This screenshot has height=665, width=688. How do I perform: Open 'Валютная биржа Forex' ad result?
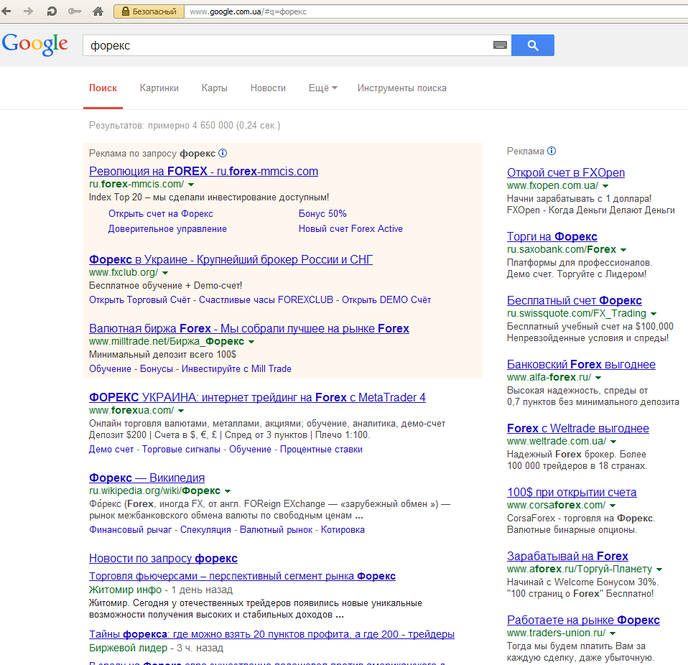click(x=249, y=328)
